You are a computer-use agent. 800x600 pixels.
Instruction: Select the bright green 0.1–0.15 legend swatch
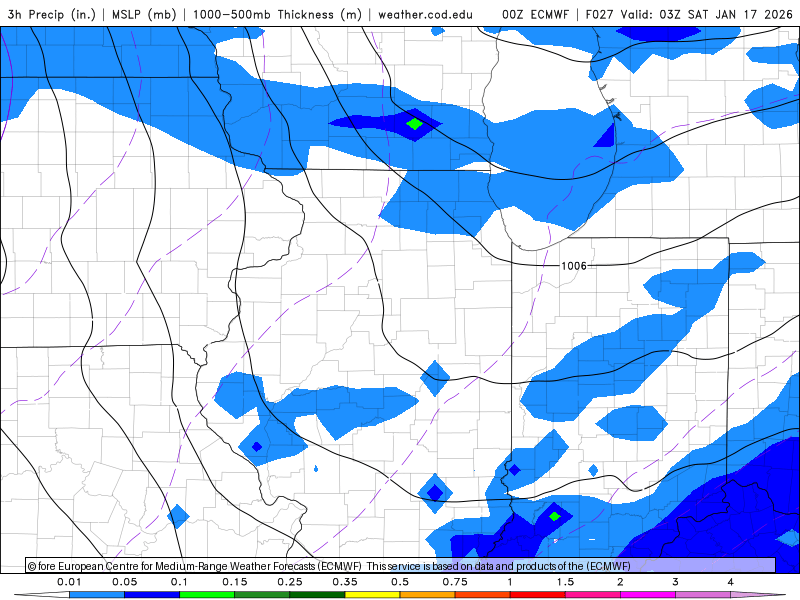pos(207,595)
